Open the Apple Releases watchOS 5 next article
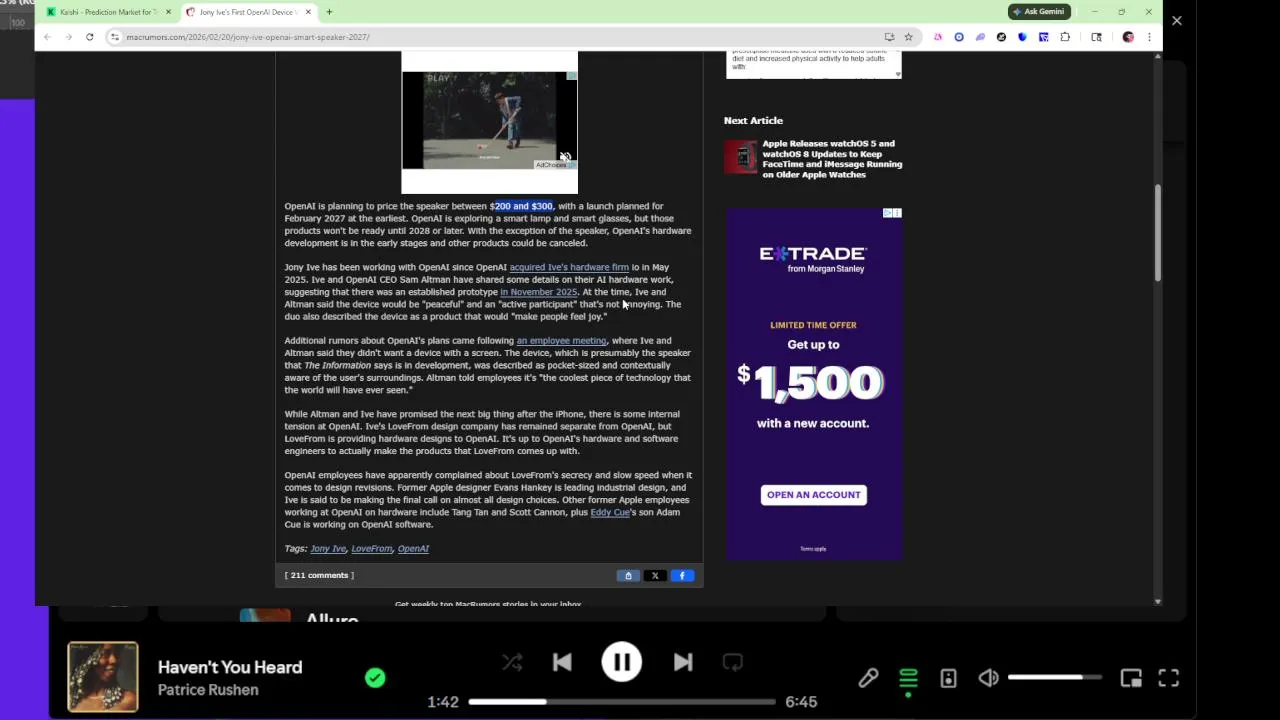Image resolution: width=1280 pixels, height=720 pixels. coord(832,159)
